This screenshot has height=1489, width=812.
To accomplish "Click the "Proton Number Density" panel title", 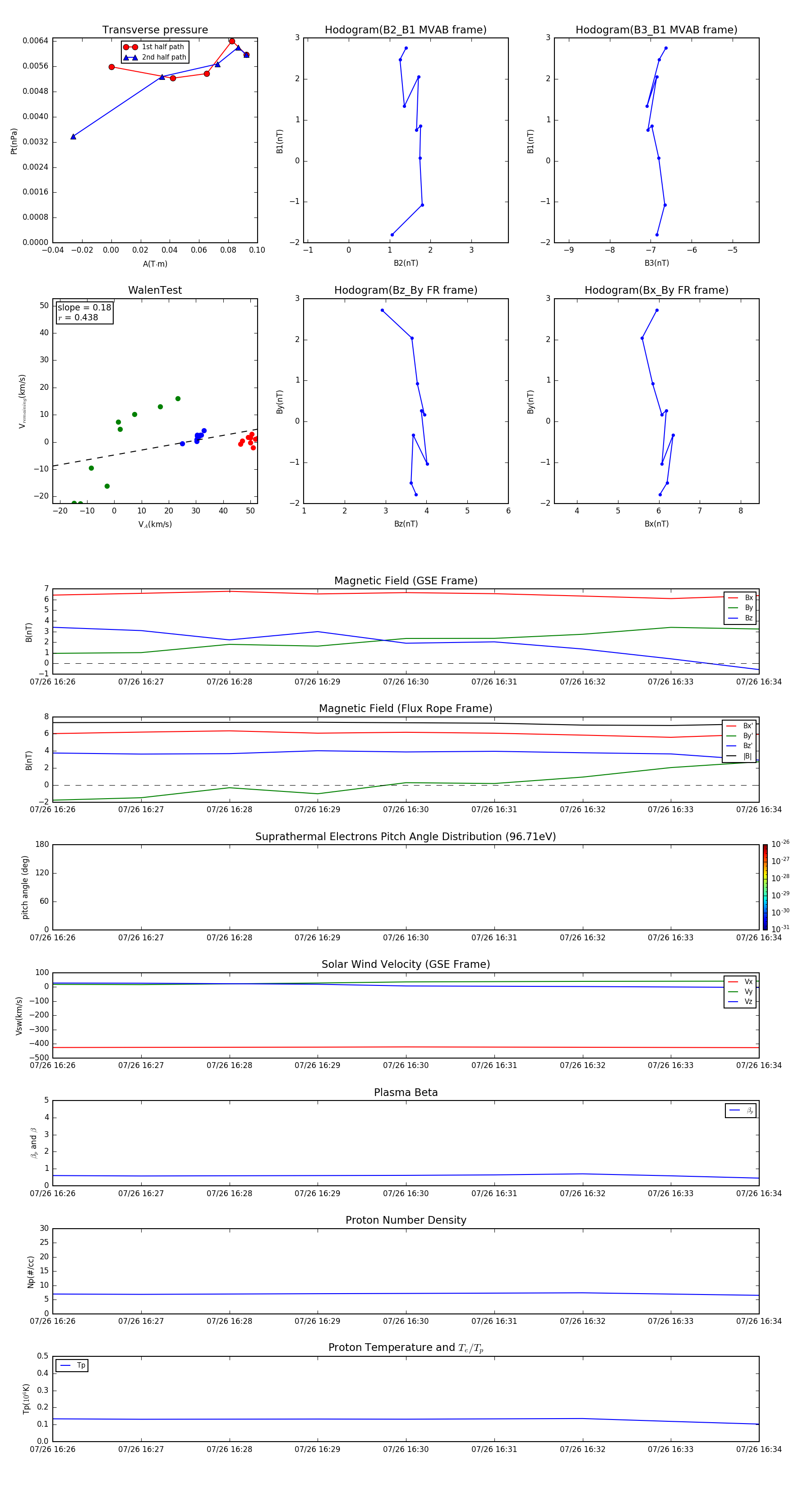I will click(406, 1220).
